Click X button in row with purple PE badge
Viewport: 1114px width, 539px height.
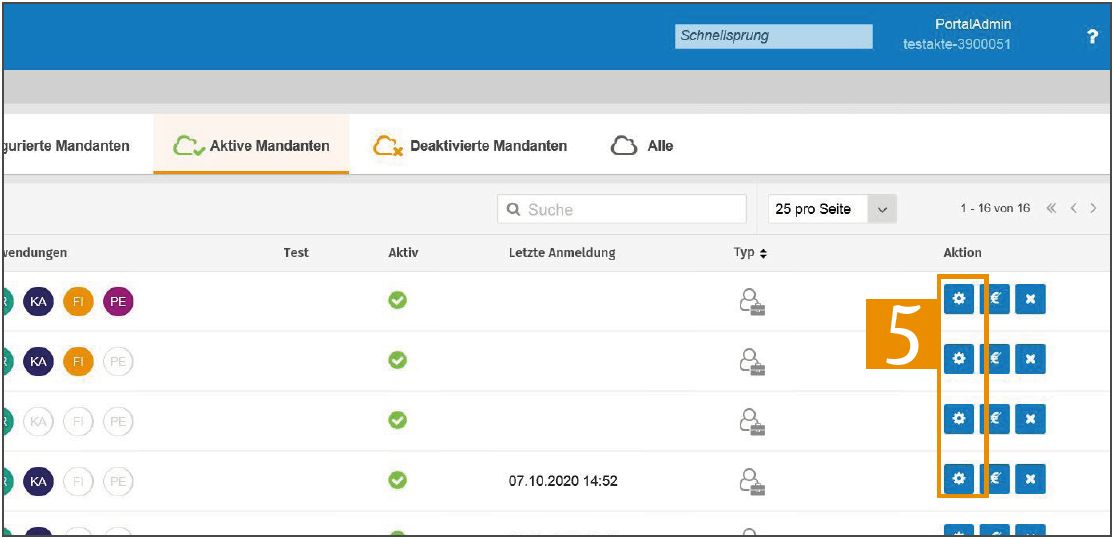(x=1030, y=299)
